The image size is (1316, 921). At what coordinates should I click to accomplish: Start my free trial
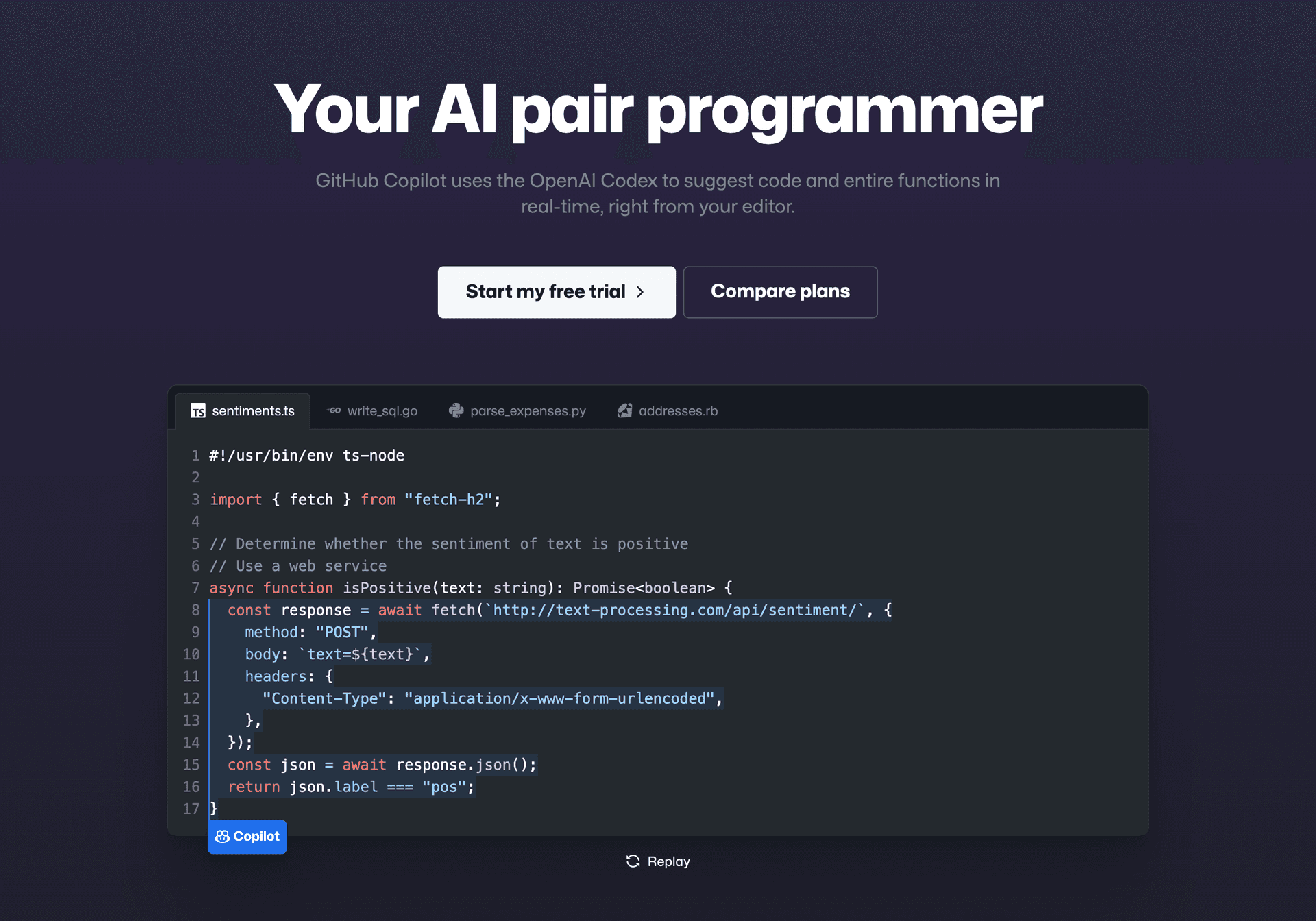tap(556, 292)
